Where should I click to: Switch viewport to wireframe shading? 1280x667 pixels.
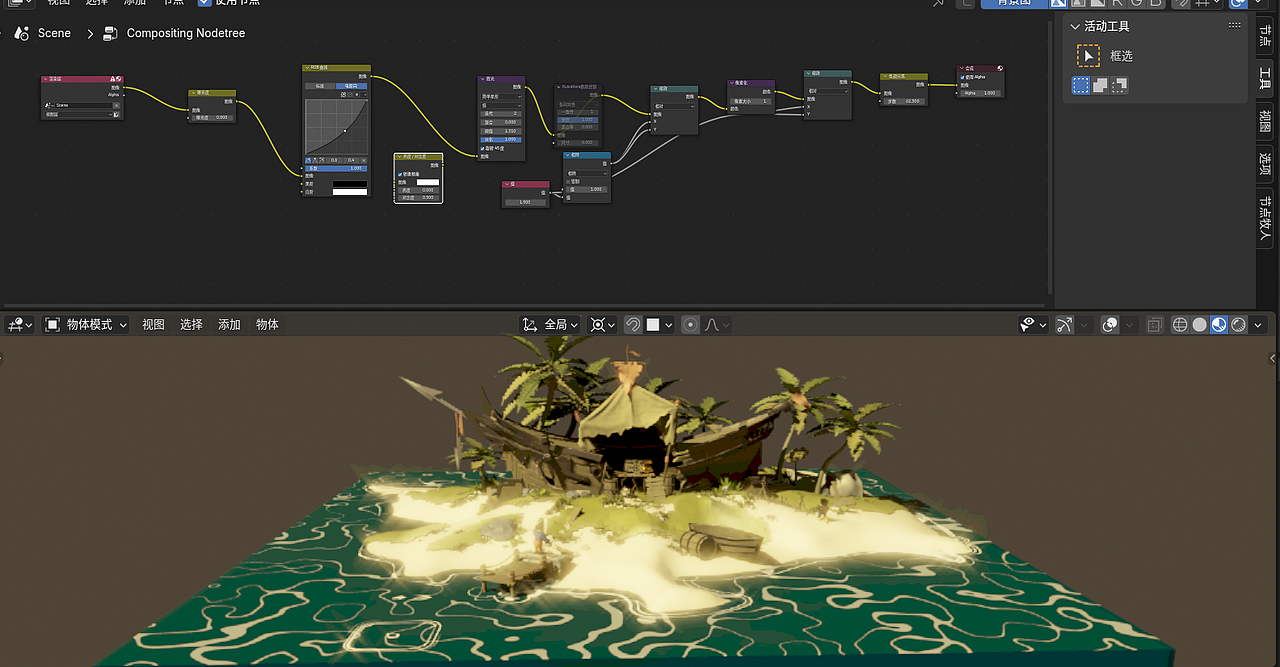[1180, 325]
